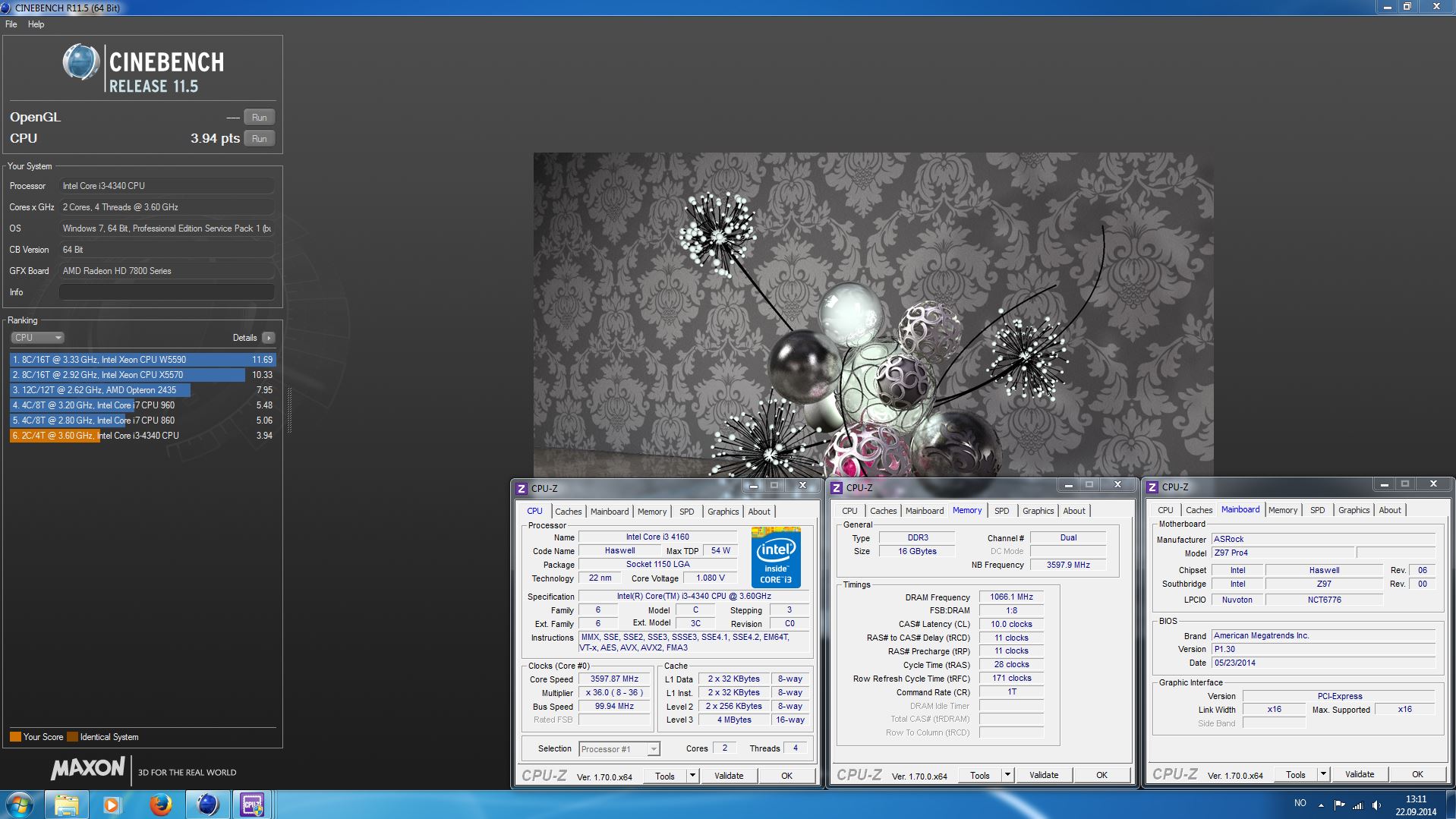Click OS Windows 7 field in Your System
The image size is (1456, 819).
click(166, 228)
